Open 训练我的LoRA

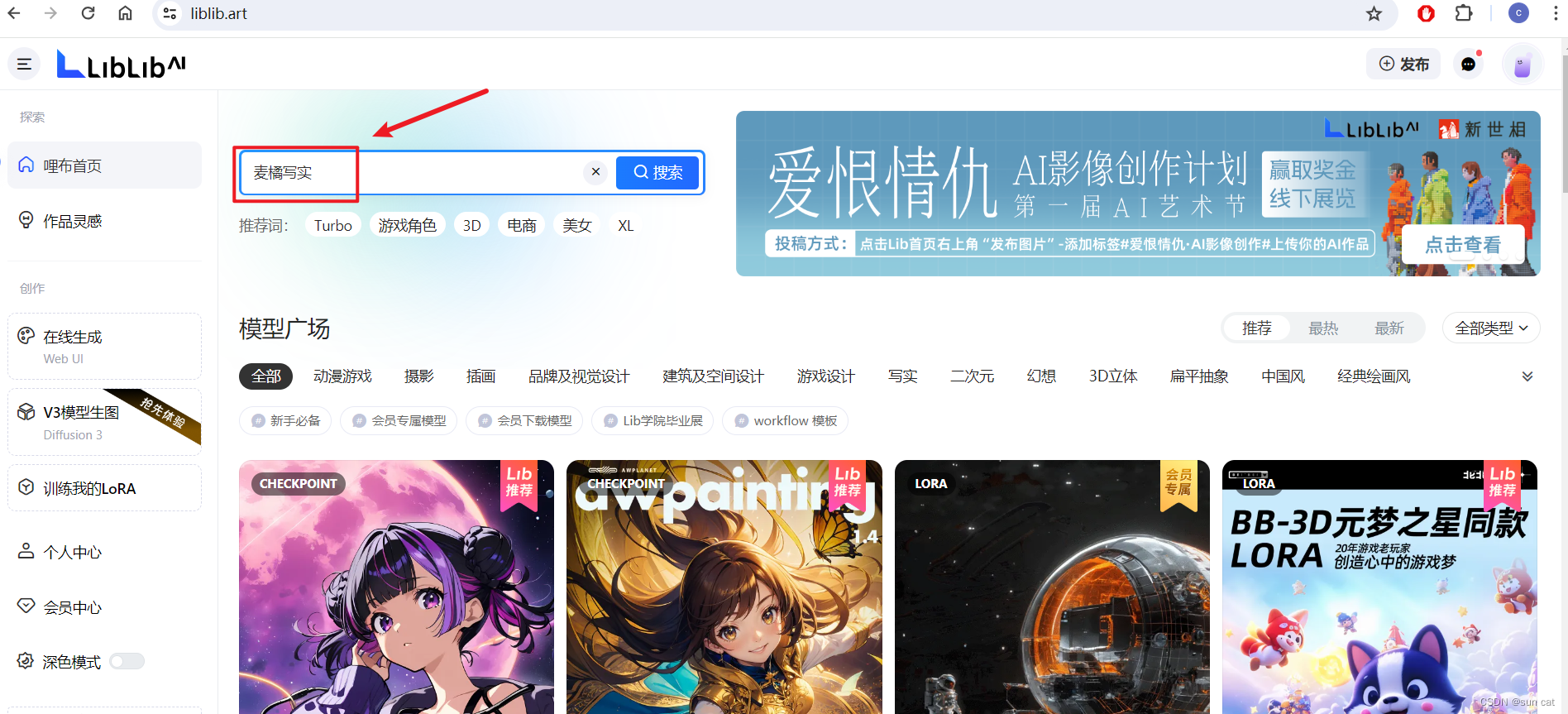point(104,488)
